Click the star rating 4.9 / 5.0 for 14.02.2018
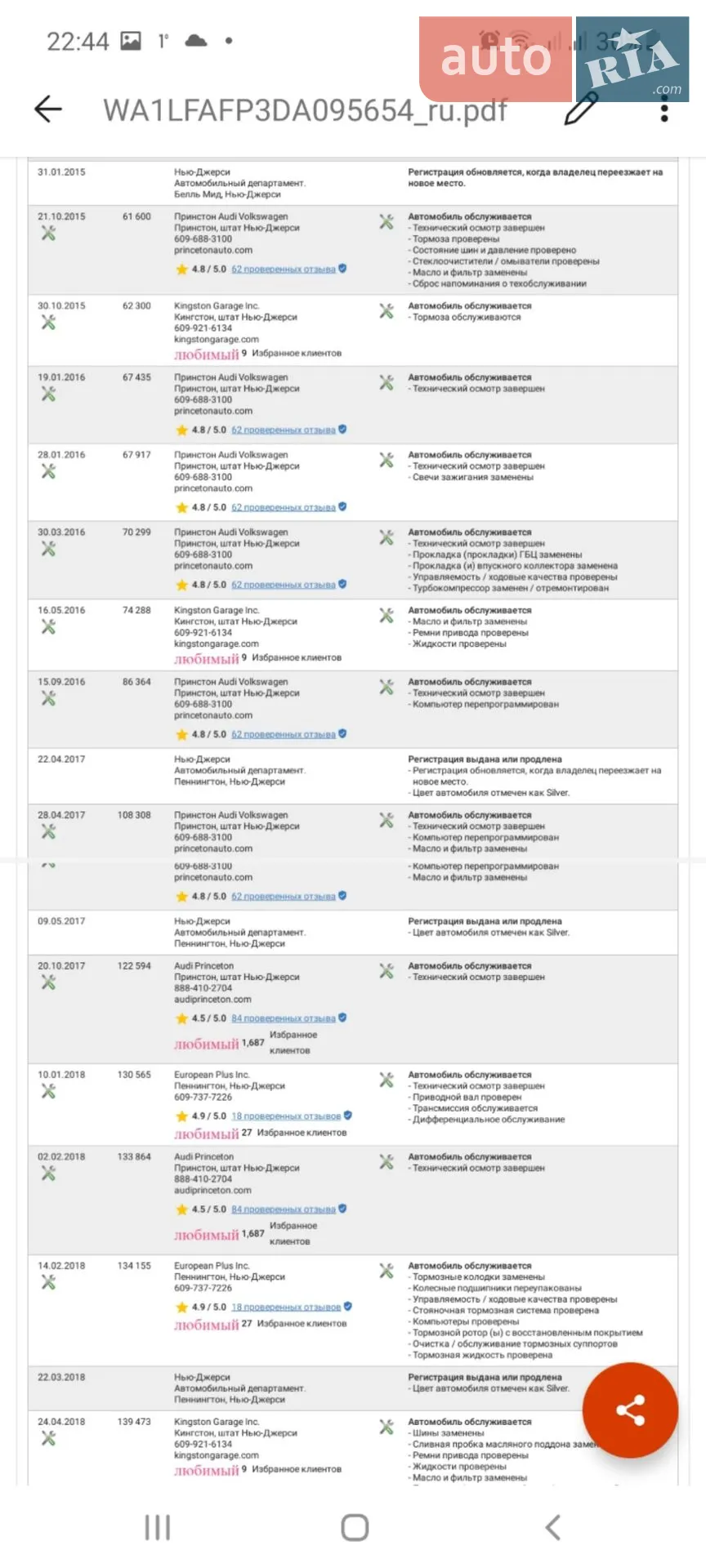Viewport: 706px width, 1568px height. [201, 1307]
